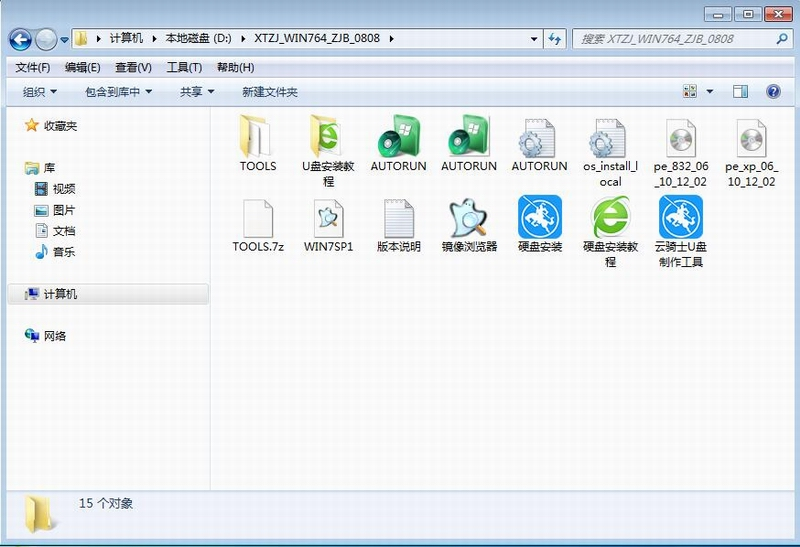The width and height of the screenshot is (800, 547).
Task: Select the WIN7SP1 file icon
Action: pyautogui.click(x=328, y=218)
